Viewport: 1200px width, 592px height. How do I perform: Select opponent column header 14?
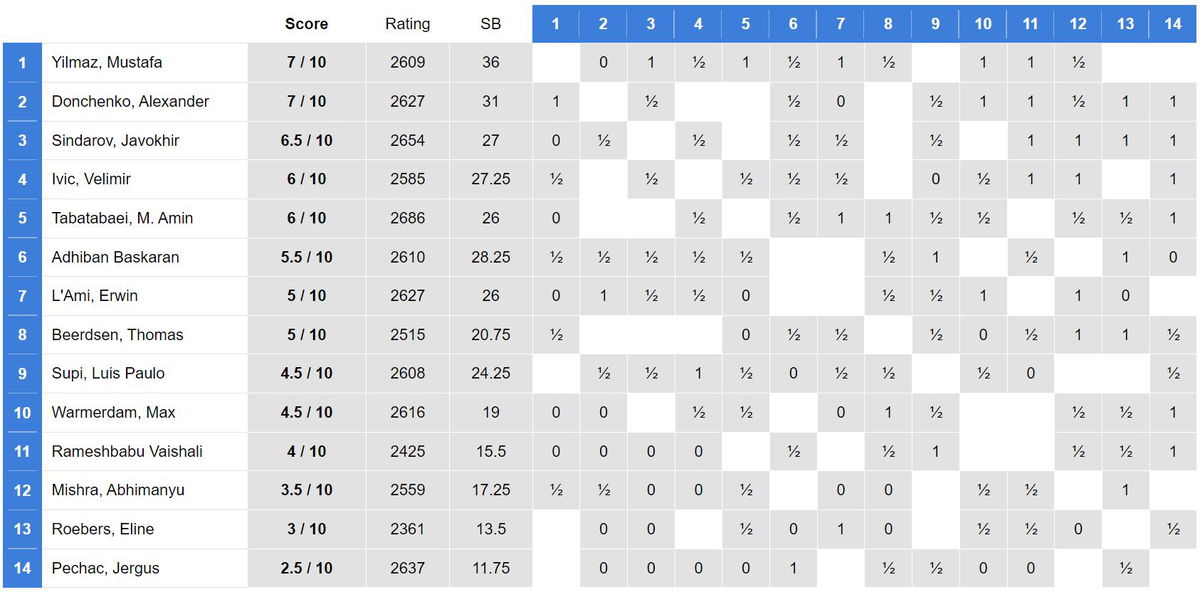tap(1173, 23)
